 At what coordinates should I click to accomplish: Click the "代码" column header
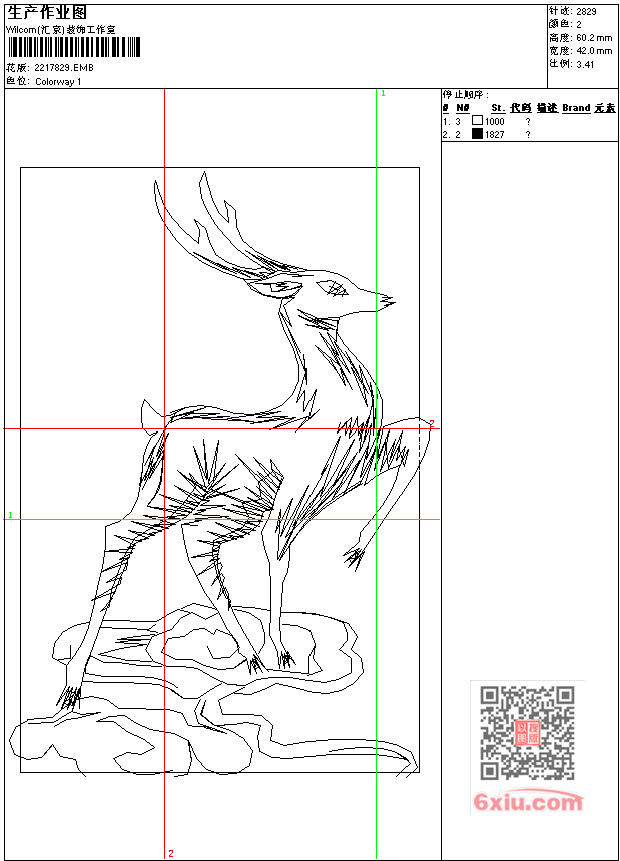pyautogui.click(x=521, y=108)
